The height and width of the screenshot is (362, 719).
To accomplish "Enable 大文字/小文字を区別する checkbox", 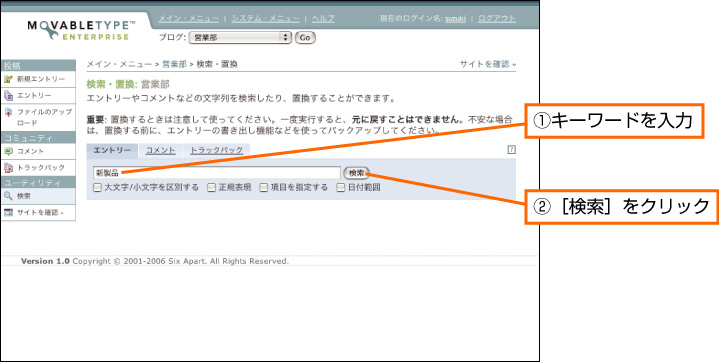I will point(97,187).
